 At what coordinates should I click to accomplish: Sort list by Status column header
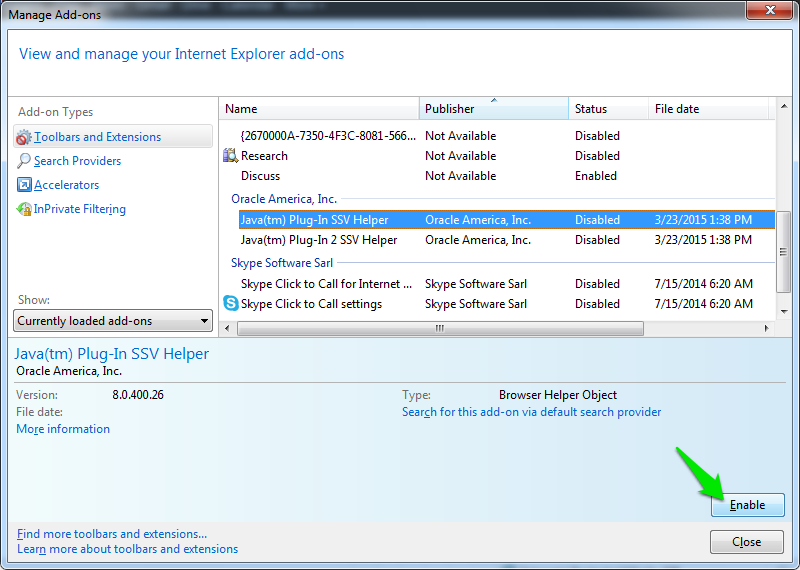[x=608, y=109]
